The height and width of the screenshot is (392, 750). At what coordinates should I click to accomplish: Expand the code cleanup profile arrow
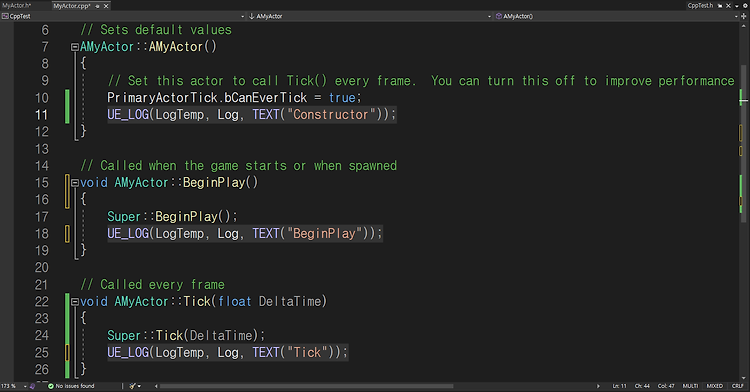click(139, 386)
